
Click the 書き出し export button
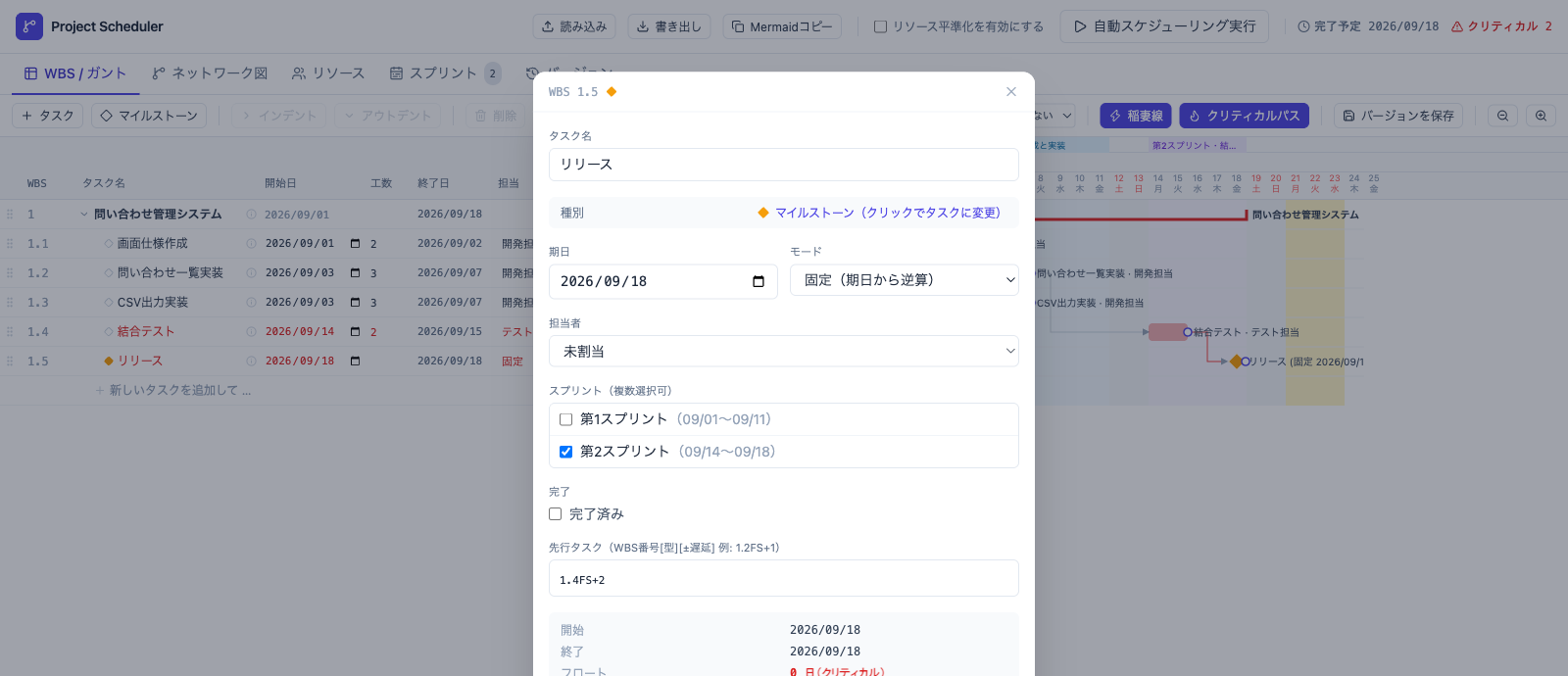tap(669, 26)
